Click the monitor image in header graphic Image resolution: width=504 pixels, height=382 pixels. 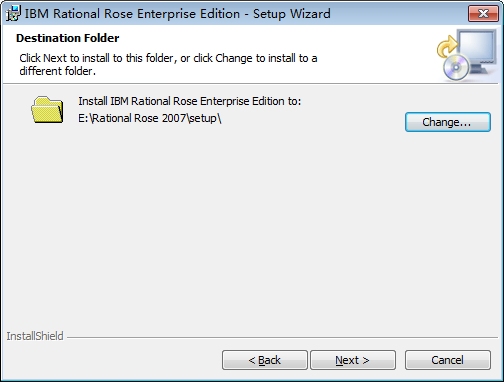[x=478, y=50]
